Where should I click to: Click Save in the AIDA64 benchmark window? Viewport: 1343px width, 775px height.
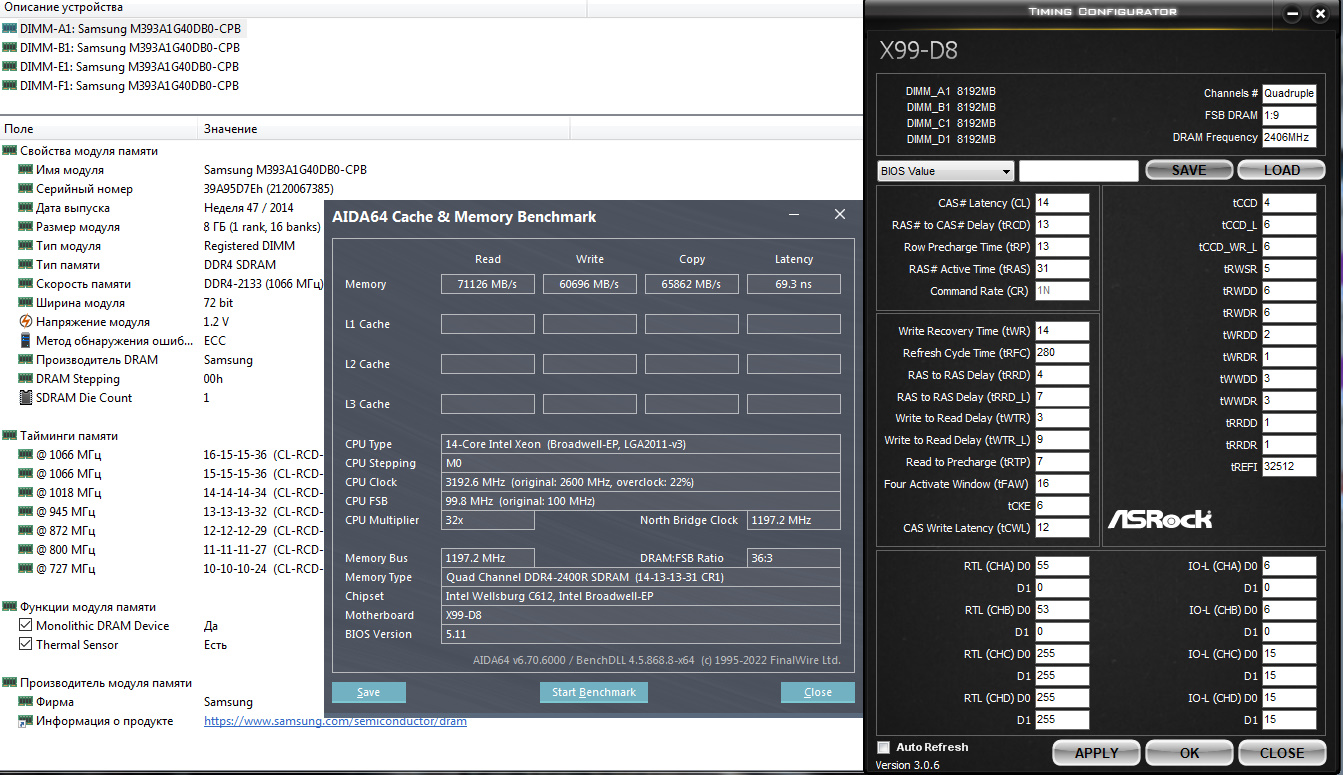click(369, 692)
